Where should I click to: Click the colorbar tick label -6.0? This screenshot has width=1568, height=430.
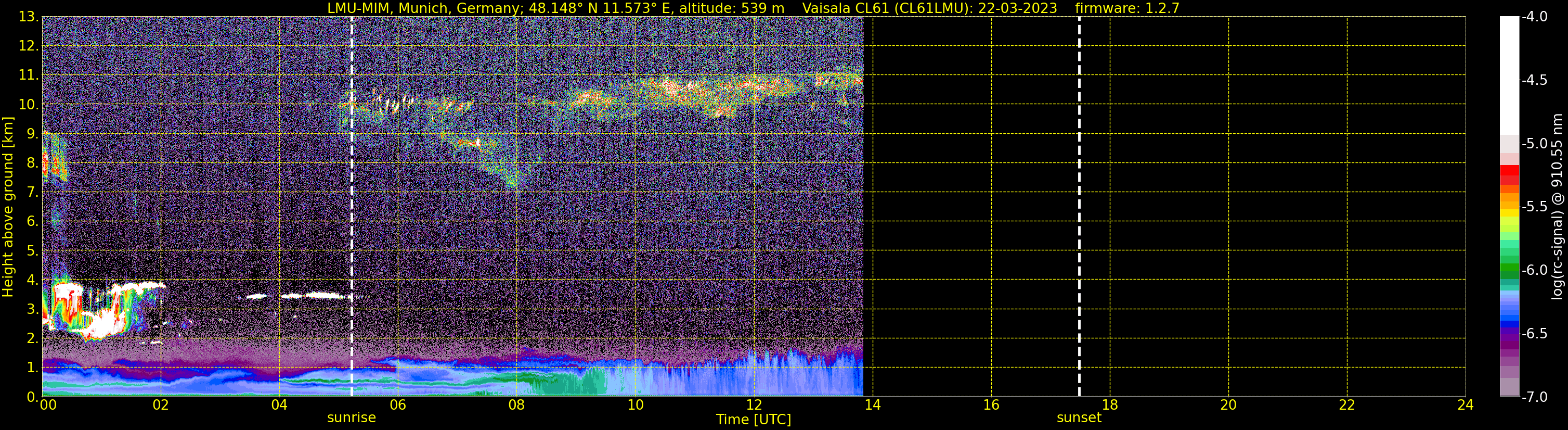(x=1535, y=270)
